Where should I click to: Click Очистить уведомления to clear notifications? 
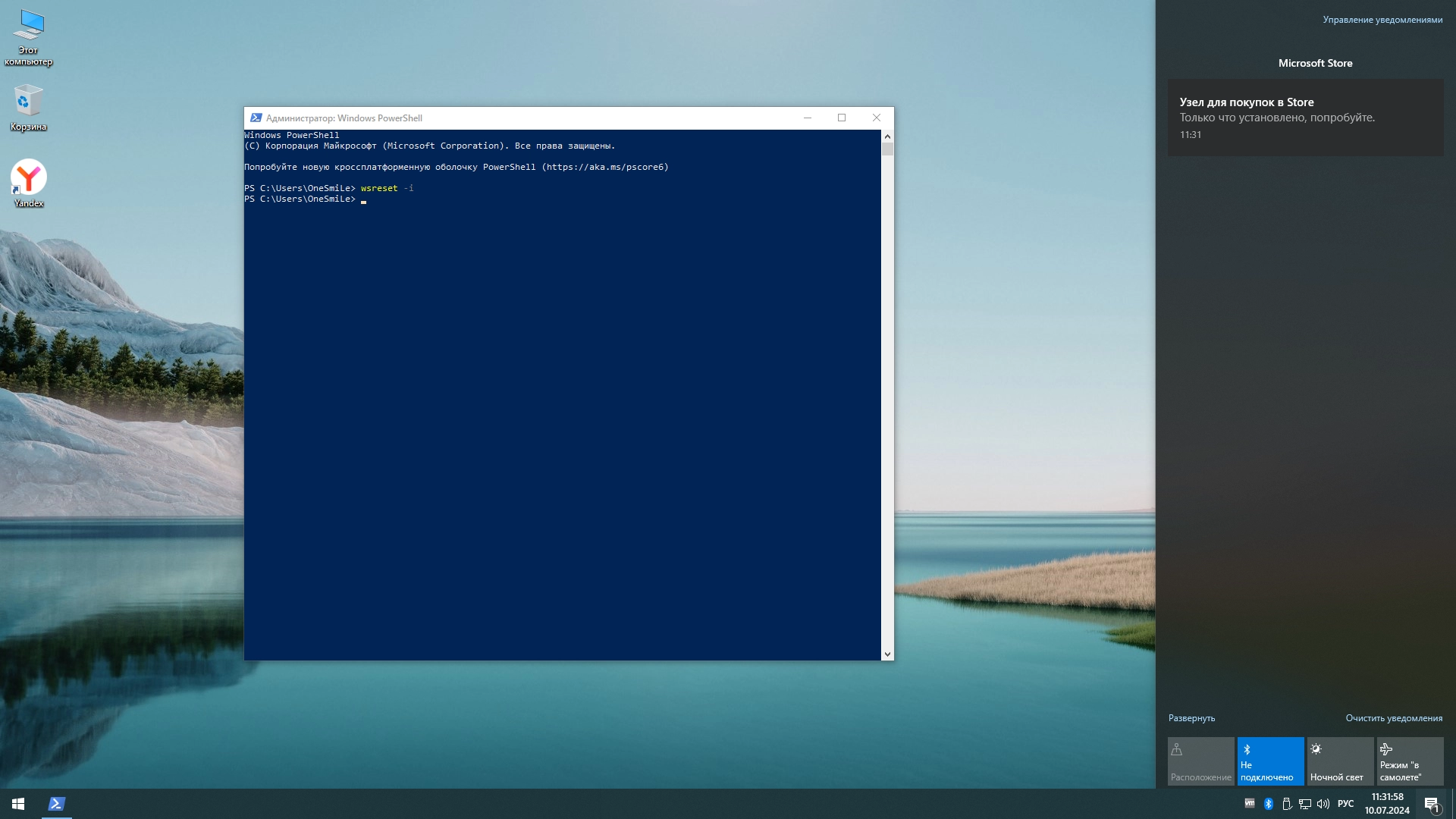[x=1394, y=717]
